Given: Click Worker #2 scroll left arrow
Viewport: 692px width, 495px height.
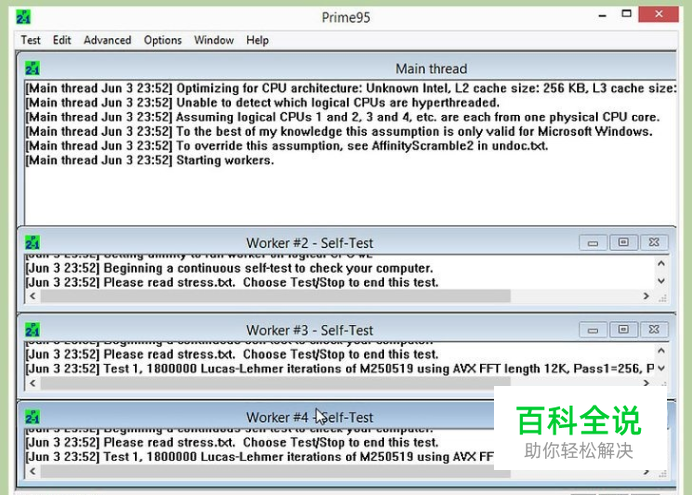Looking at the screenshot, I should (33, 296).
